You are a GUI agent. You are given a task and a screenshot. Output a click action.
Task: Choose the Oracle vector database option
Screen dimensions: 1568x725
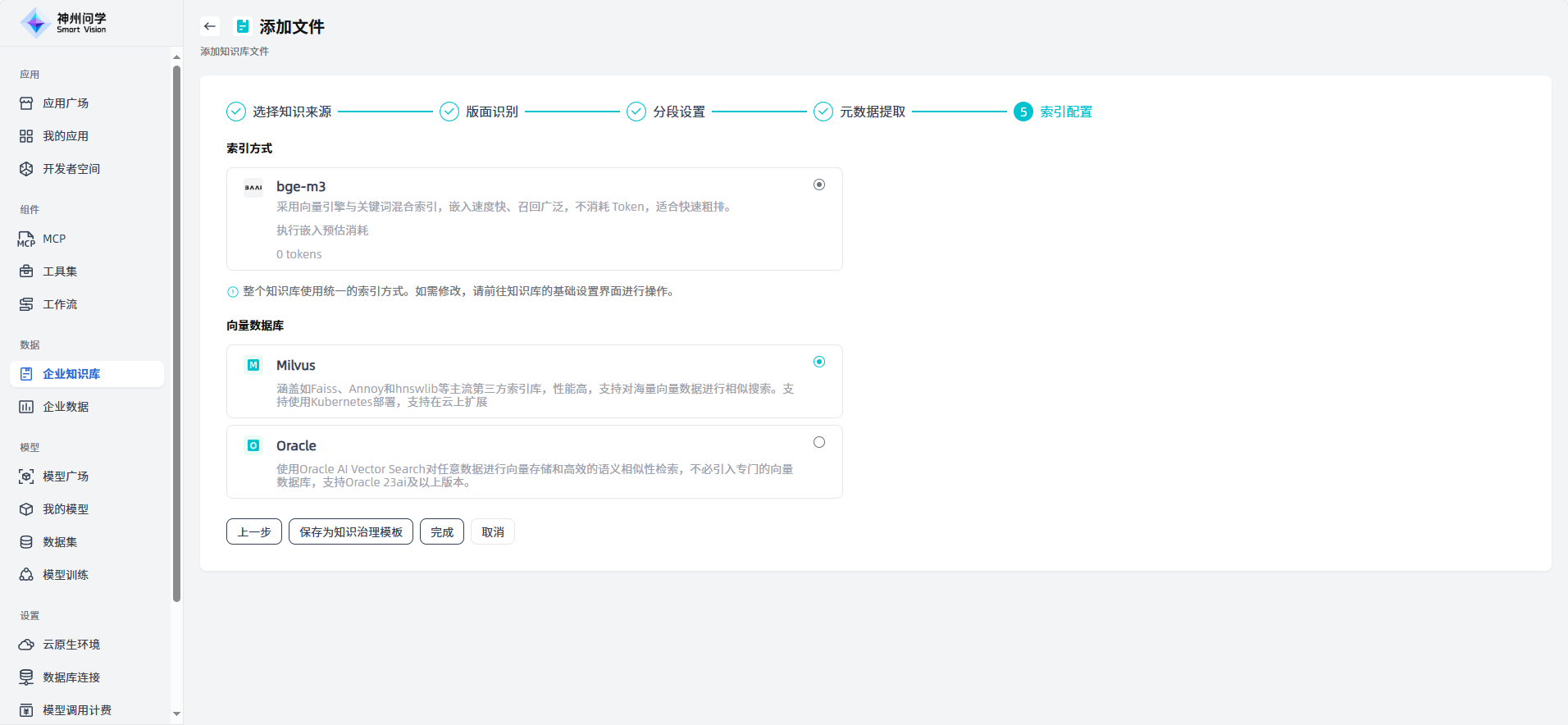click(x=818, y=442)
